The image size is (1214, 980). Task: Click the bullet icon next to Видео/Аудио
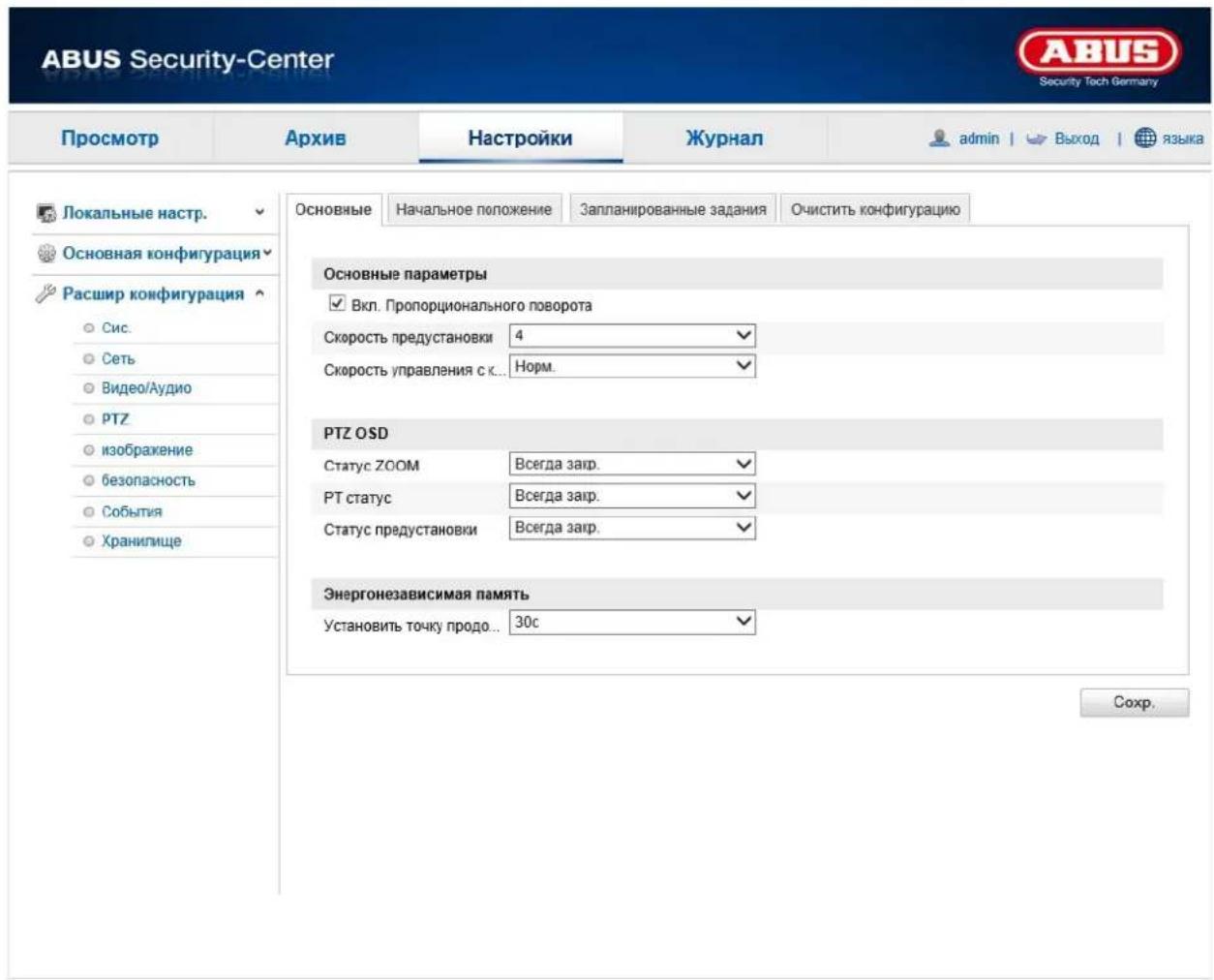click(89, 388)
